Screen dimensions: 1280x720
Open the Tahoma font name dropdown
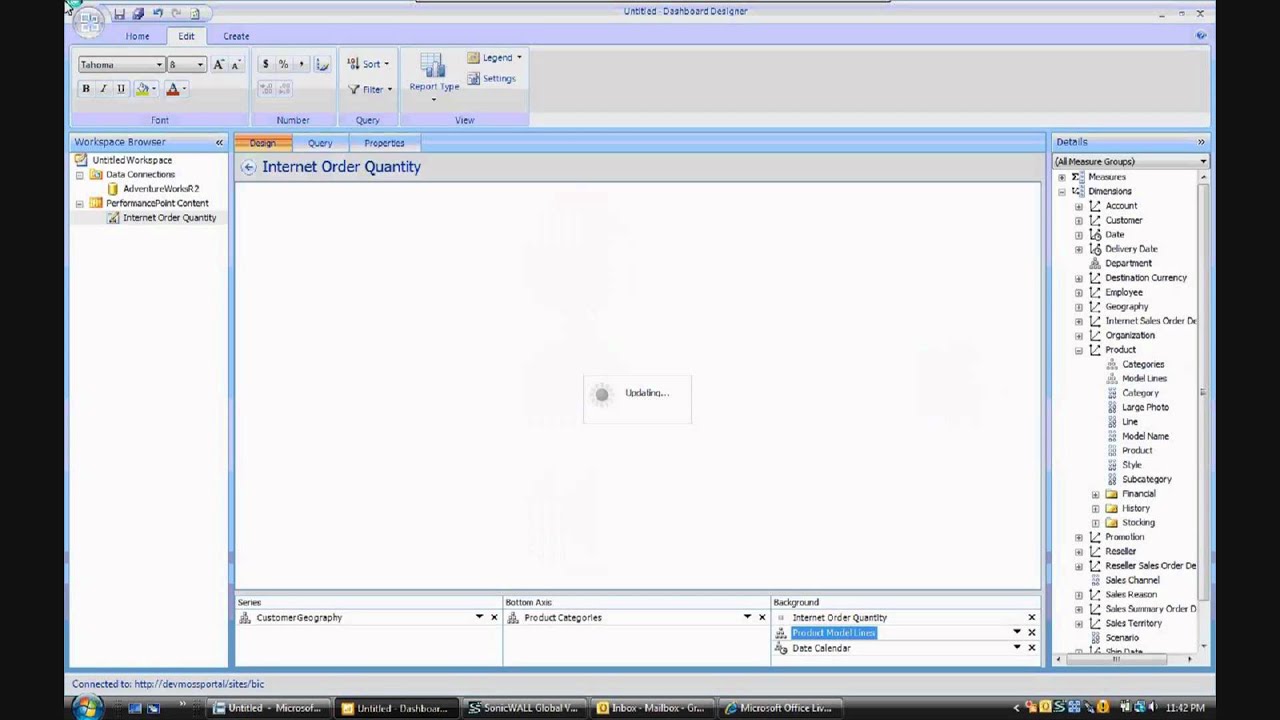(159, 65)
